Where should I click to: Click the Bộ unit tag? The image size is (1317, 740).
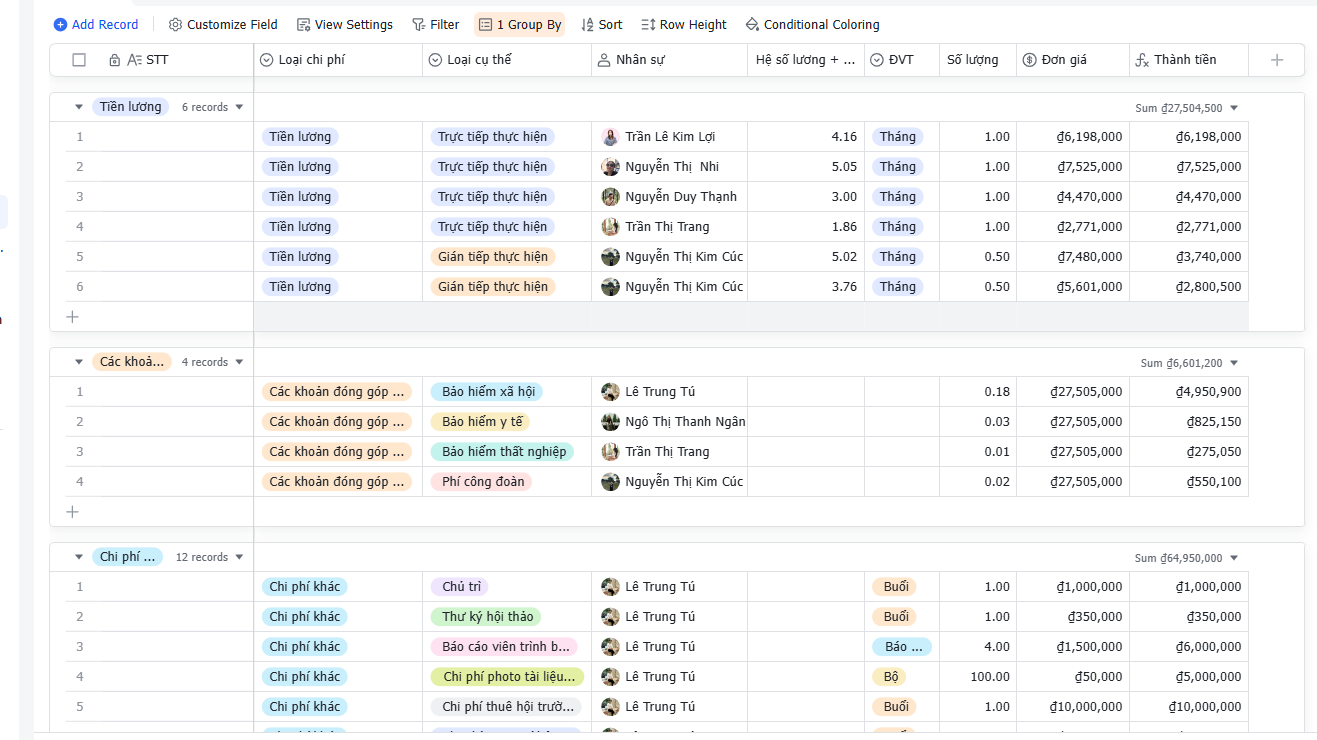point(890,677)
